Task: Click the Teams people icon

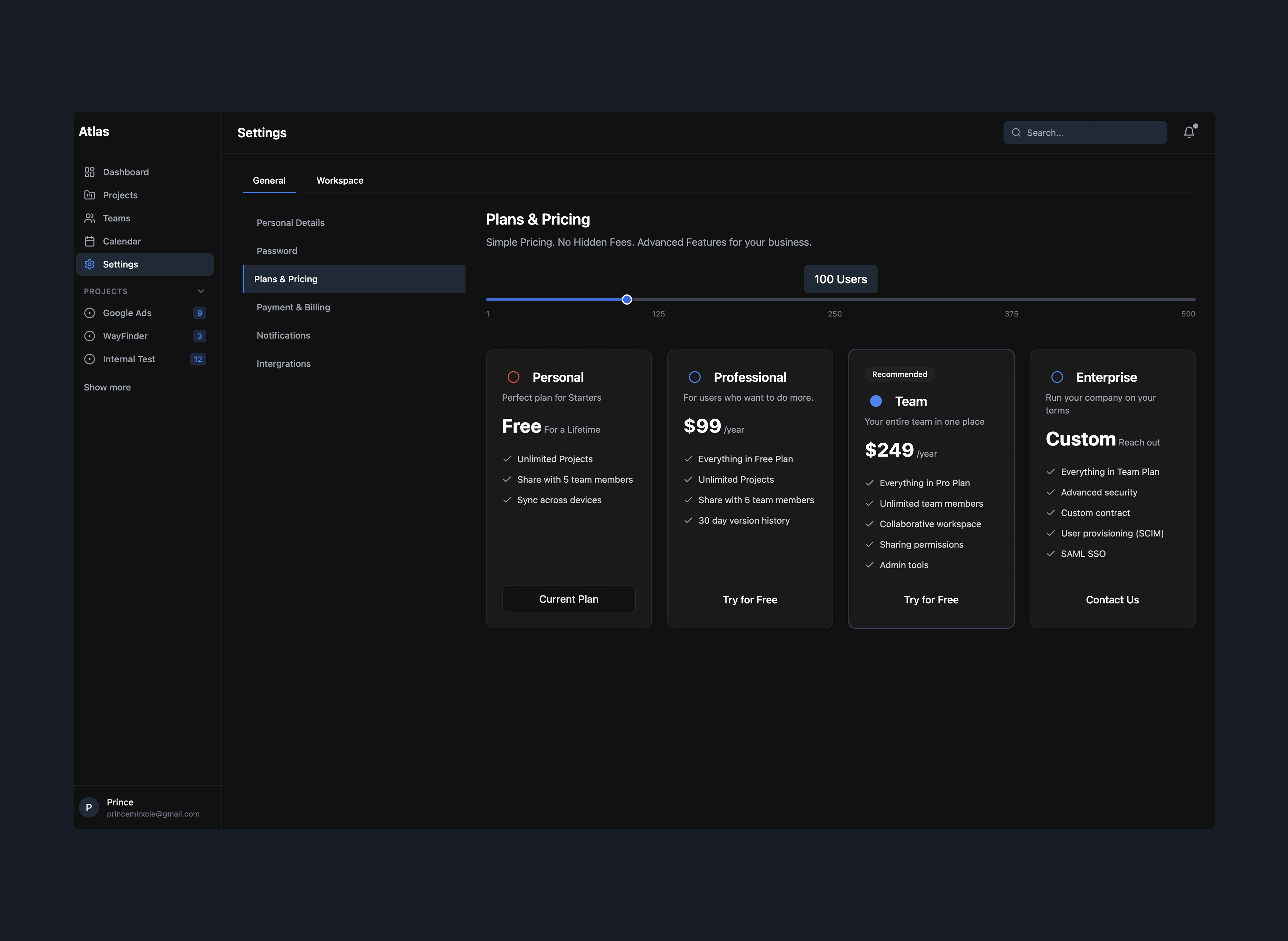Action: point(89,218)
